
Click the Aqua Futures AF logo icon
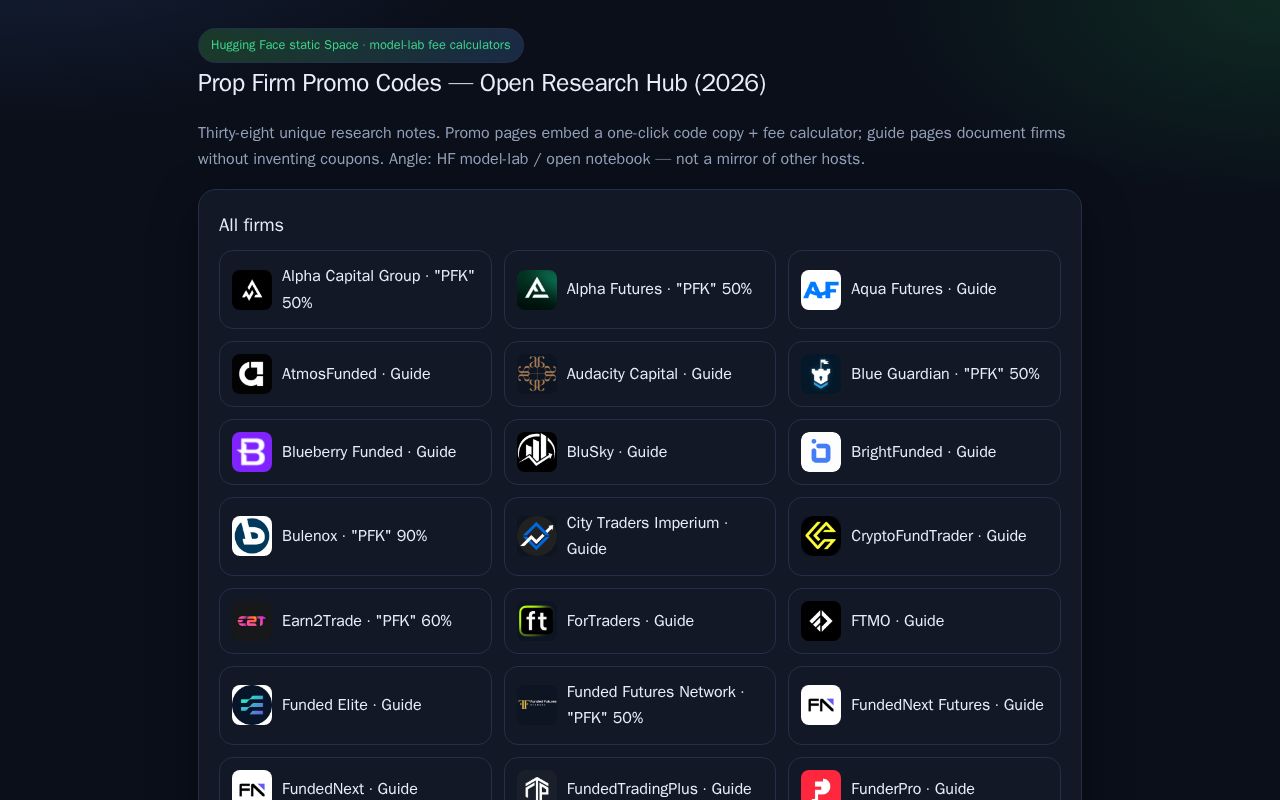point(821,290)
